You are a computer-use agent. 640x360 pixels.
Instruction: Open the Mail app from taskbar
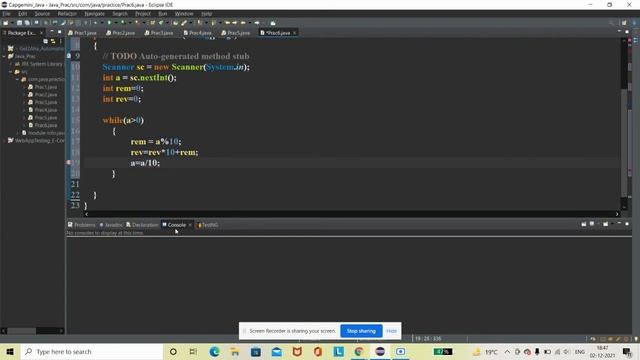[x=276, y=351]
